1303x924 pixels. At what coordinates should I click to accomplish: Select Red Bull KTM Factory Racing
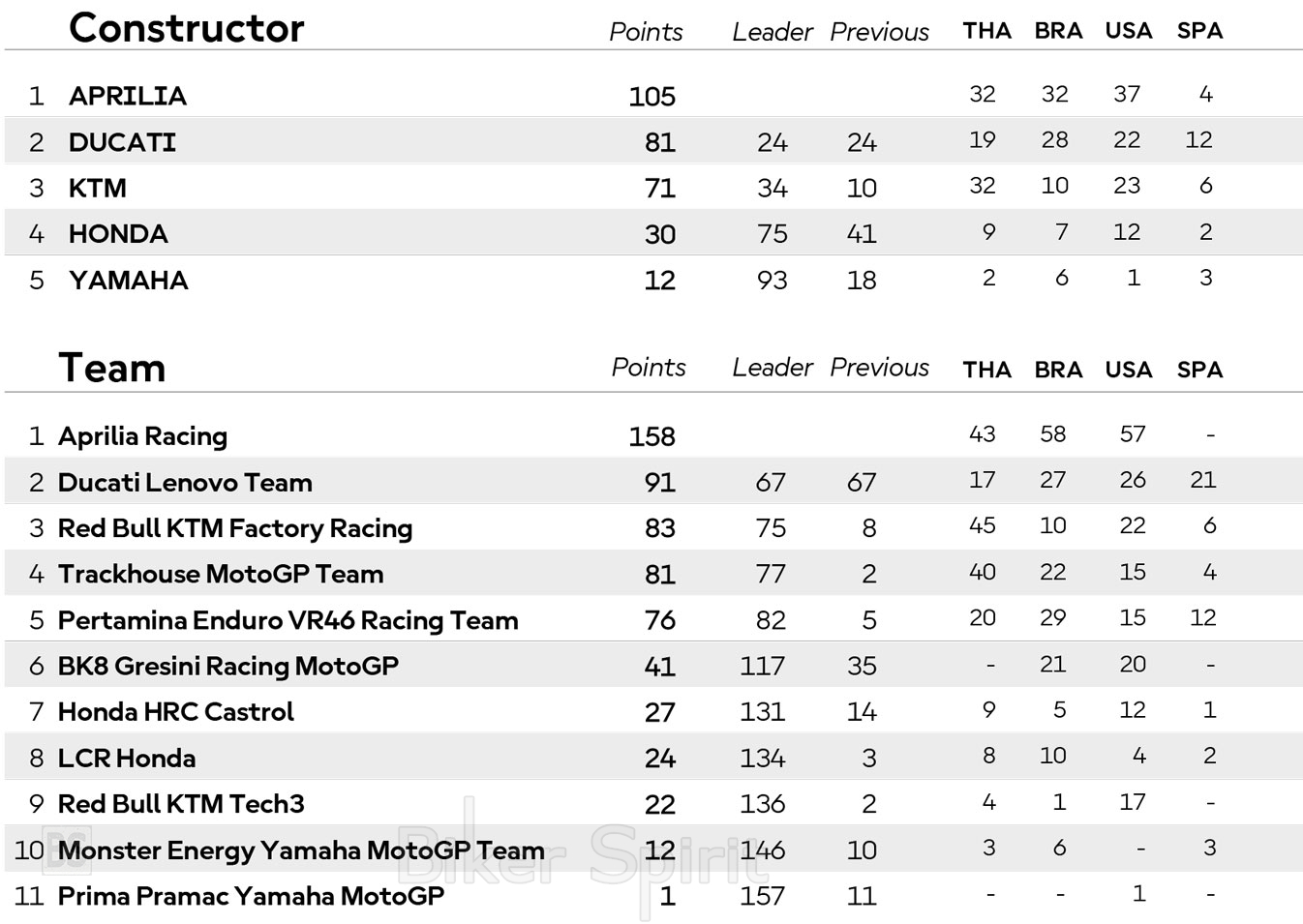point(235,528)
